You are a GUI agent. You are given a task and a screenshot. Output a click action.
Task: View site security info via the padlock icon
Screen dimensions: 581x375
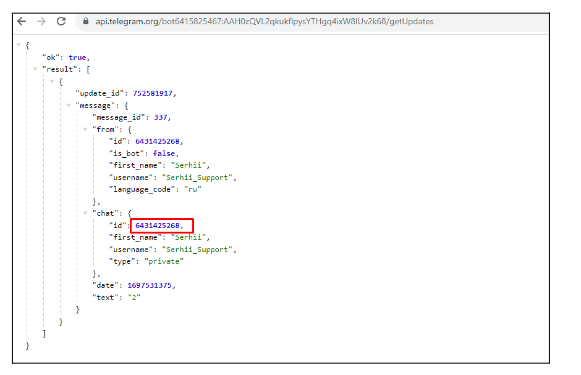(x=86, y=21)
